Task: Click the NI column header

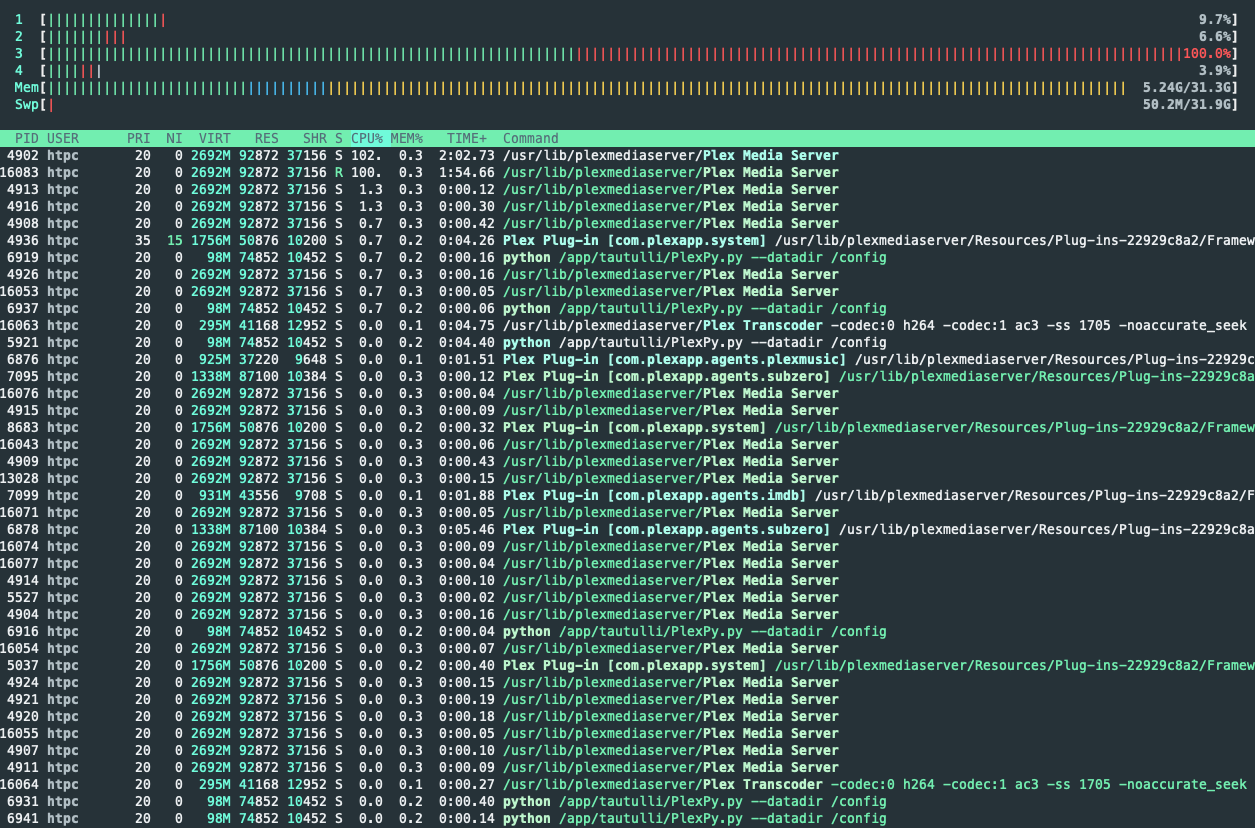Action: point(174,138)
